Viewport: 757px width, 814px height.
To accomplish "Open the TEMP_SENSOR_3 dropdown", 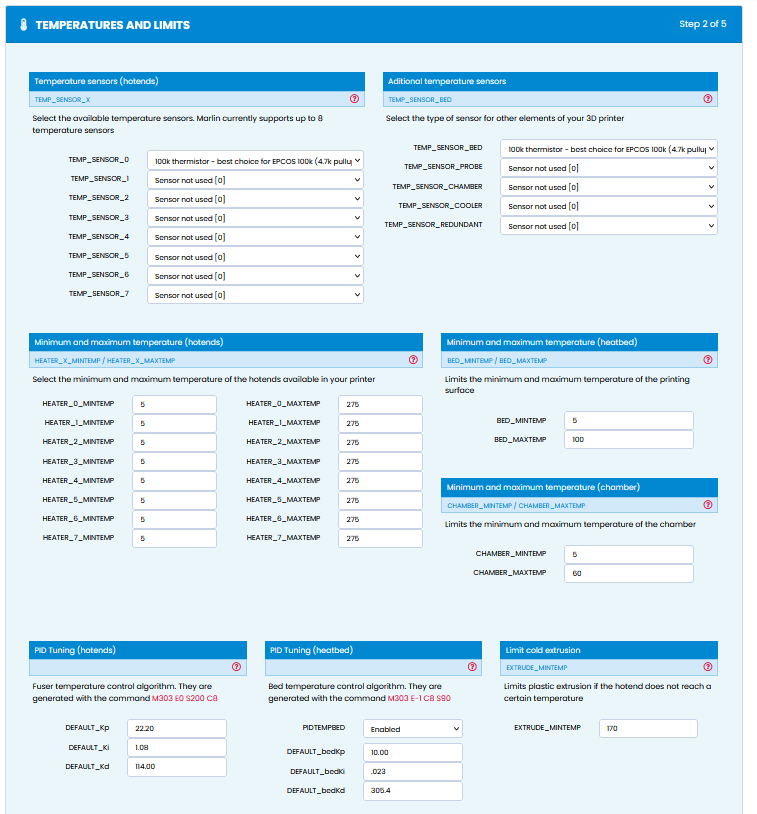I will coord(255,218).
